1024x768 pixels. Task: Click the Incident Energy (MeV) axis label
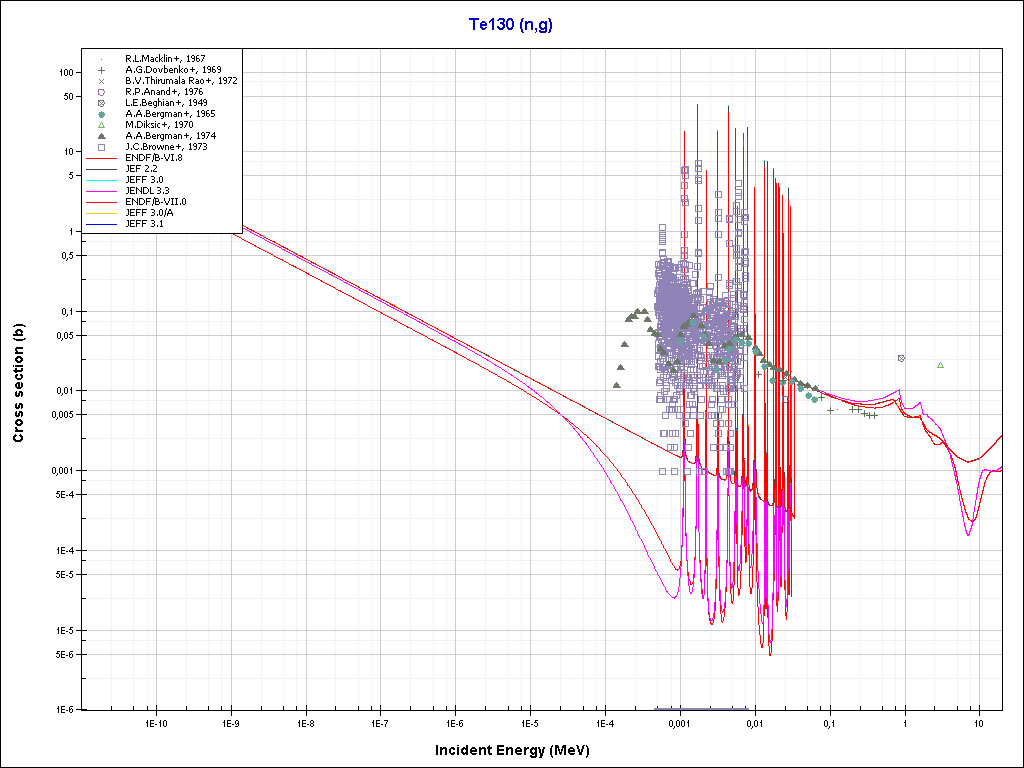point(519,750)
